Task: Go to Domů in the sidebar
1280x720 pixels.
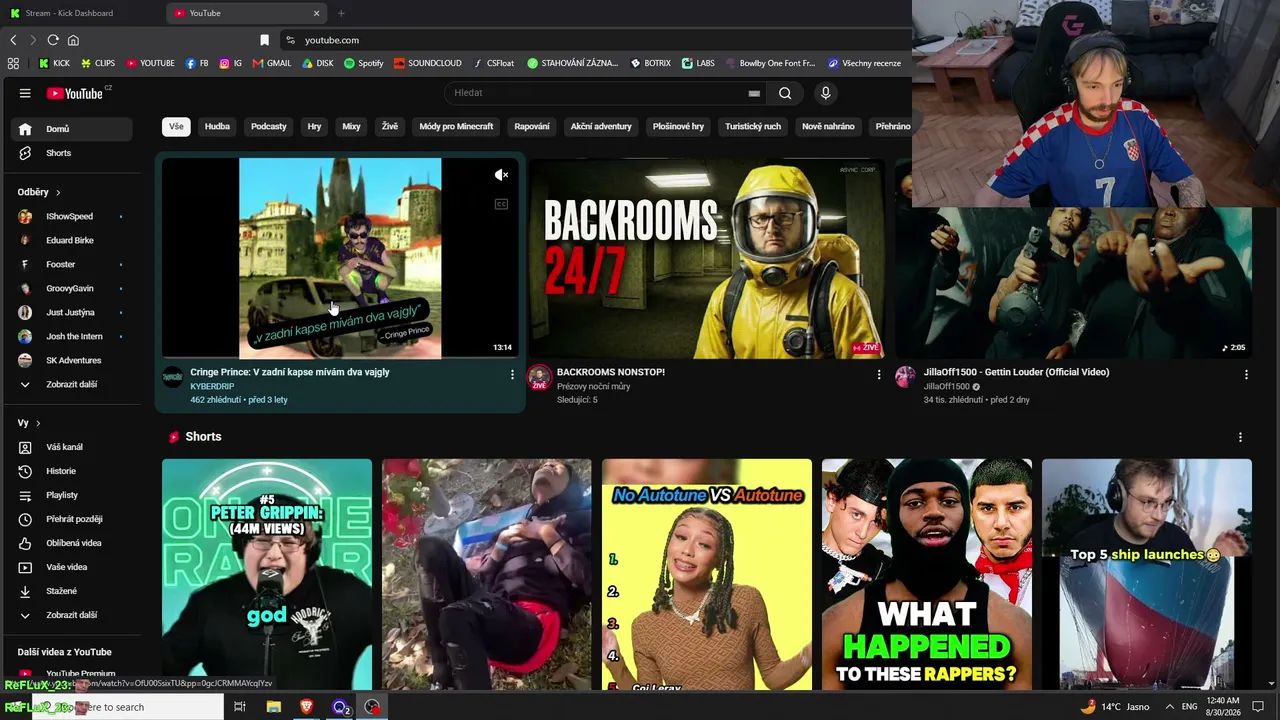Action: click(x=72, y=129)
